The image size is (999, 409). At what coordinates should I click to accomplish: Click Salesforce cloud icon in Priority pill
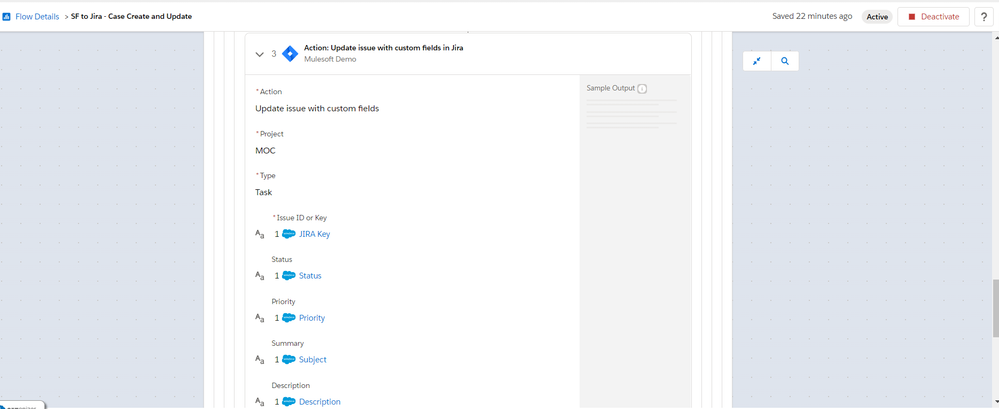289,318
